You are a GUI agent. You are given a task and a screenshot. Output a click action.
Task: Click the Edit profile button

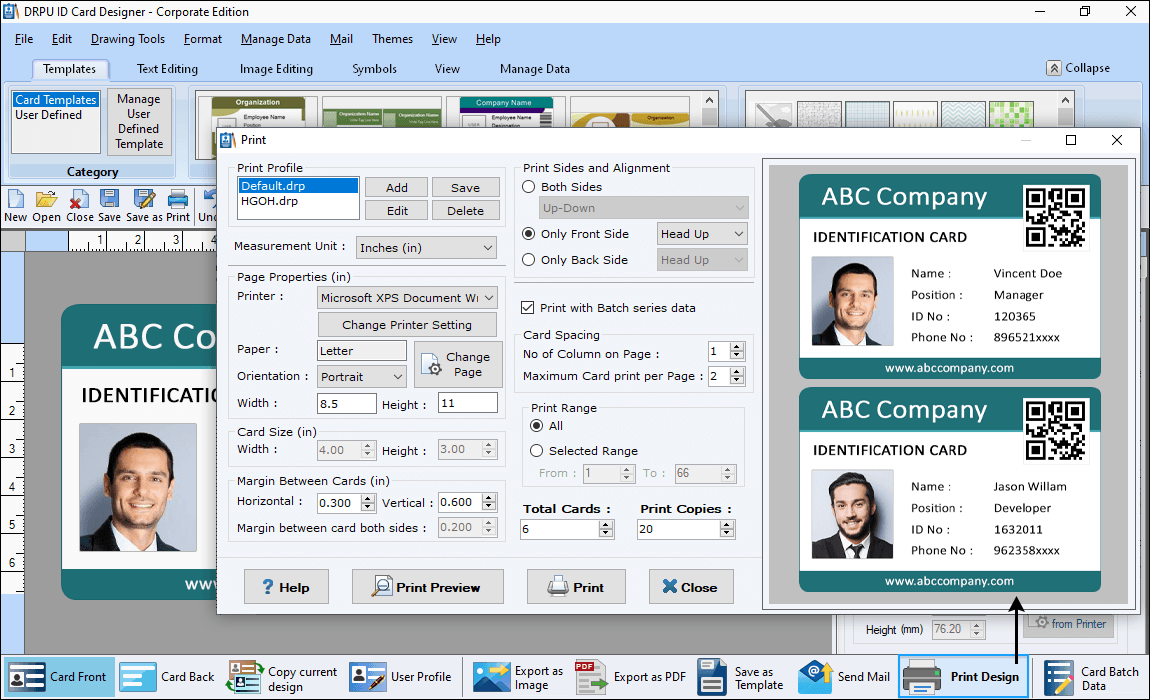coord(397,211)
